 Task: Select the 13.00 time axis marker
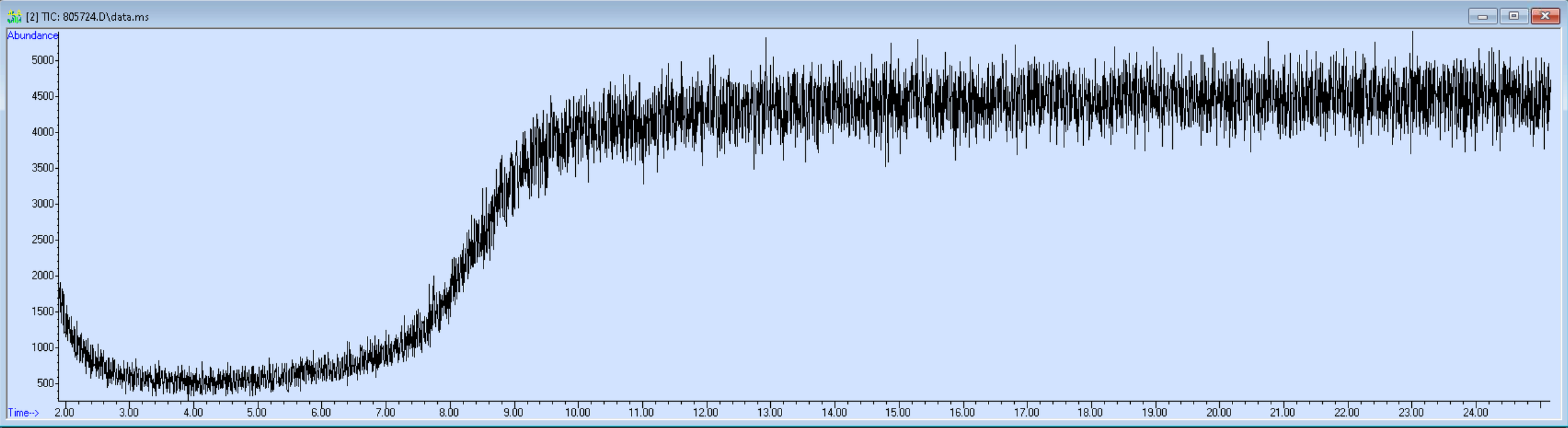[770, 412]
